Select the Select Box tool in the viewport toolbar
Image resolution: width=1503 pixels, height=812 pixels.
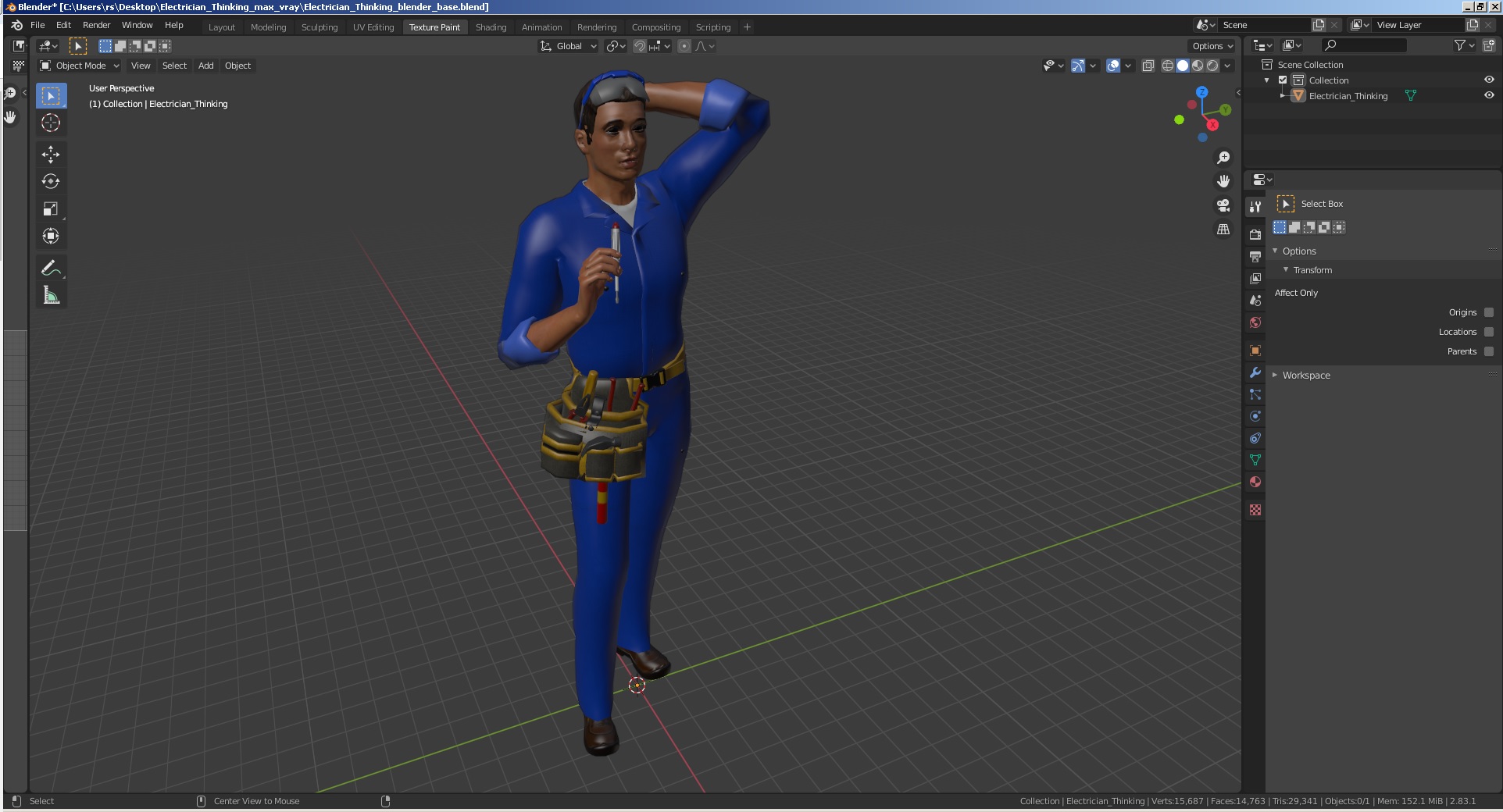coord(51,95)
